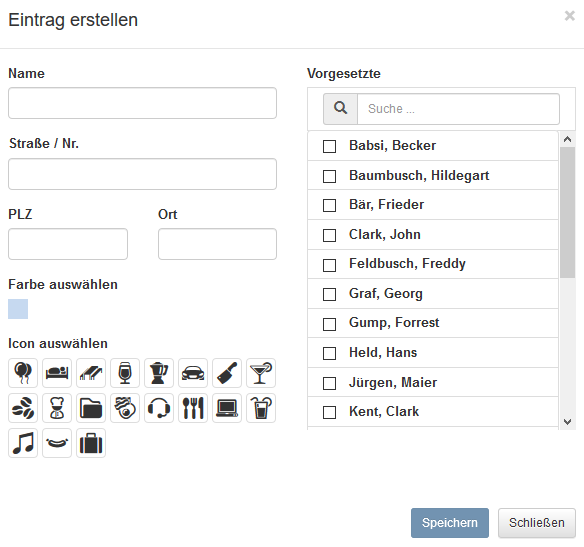
Task: Pick the car icon
Action: pyautogui.click(x=193, y=373)
